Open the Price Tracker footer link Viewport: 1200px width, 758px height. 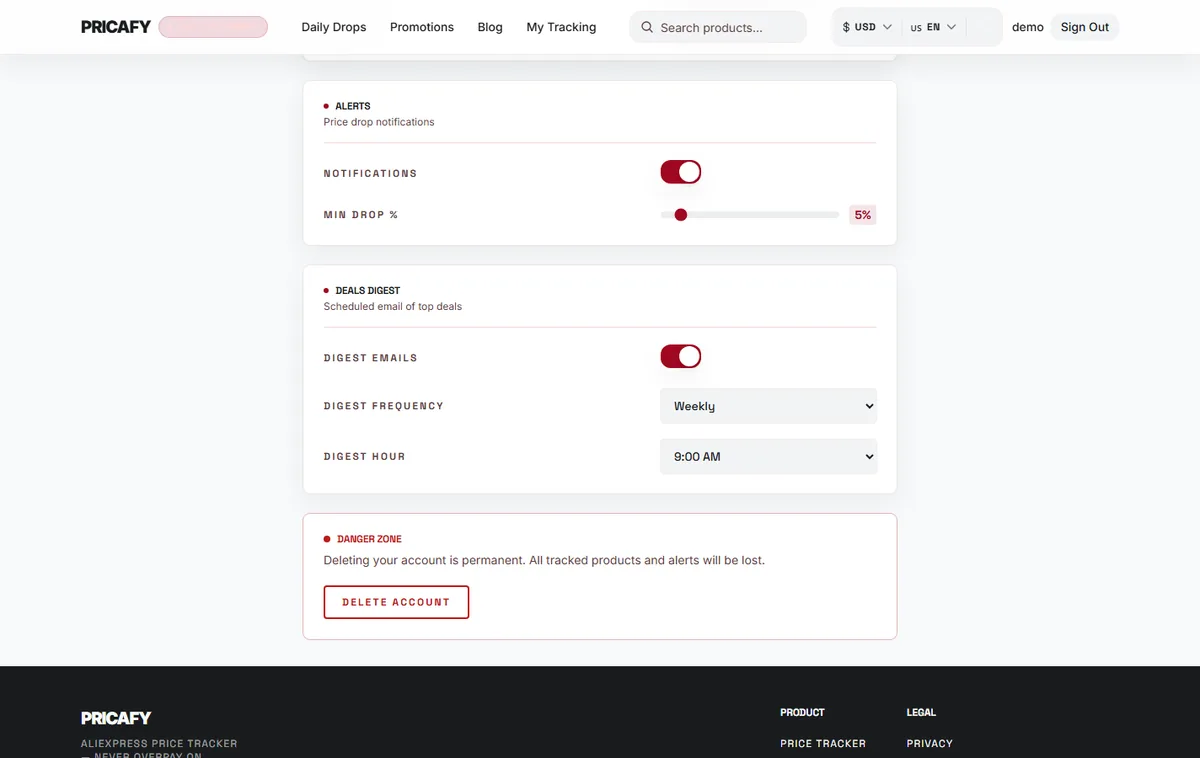point(823,744)
